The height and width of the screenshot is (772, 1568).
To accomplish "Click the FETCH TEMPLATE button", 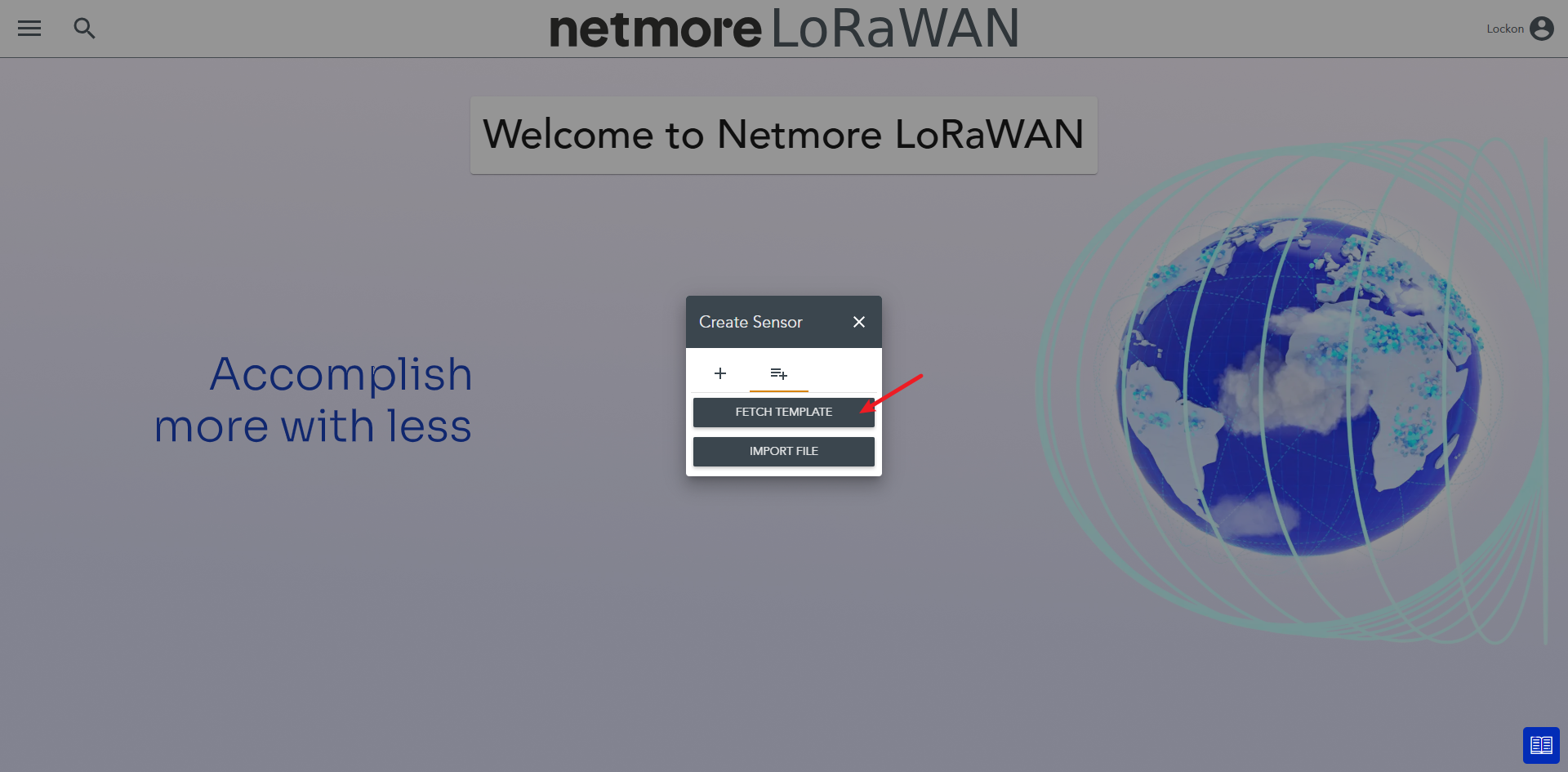I will tap(784, 412).
